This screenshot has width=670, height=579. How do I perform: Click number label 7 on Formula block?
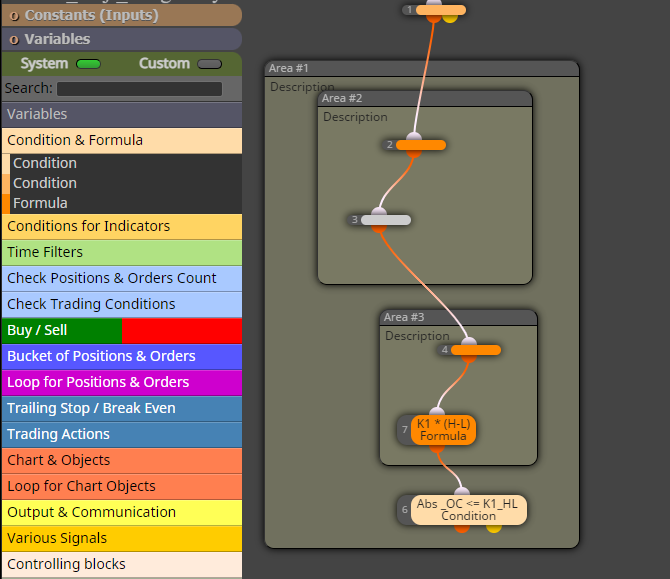tap(405, 429)
